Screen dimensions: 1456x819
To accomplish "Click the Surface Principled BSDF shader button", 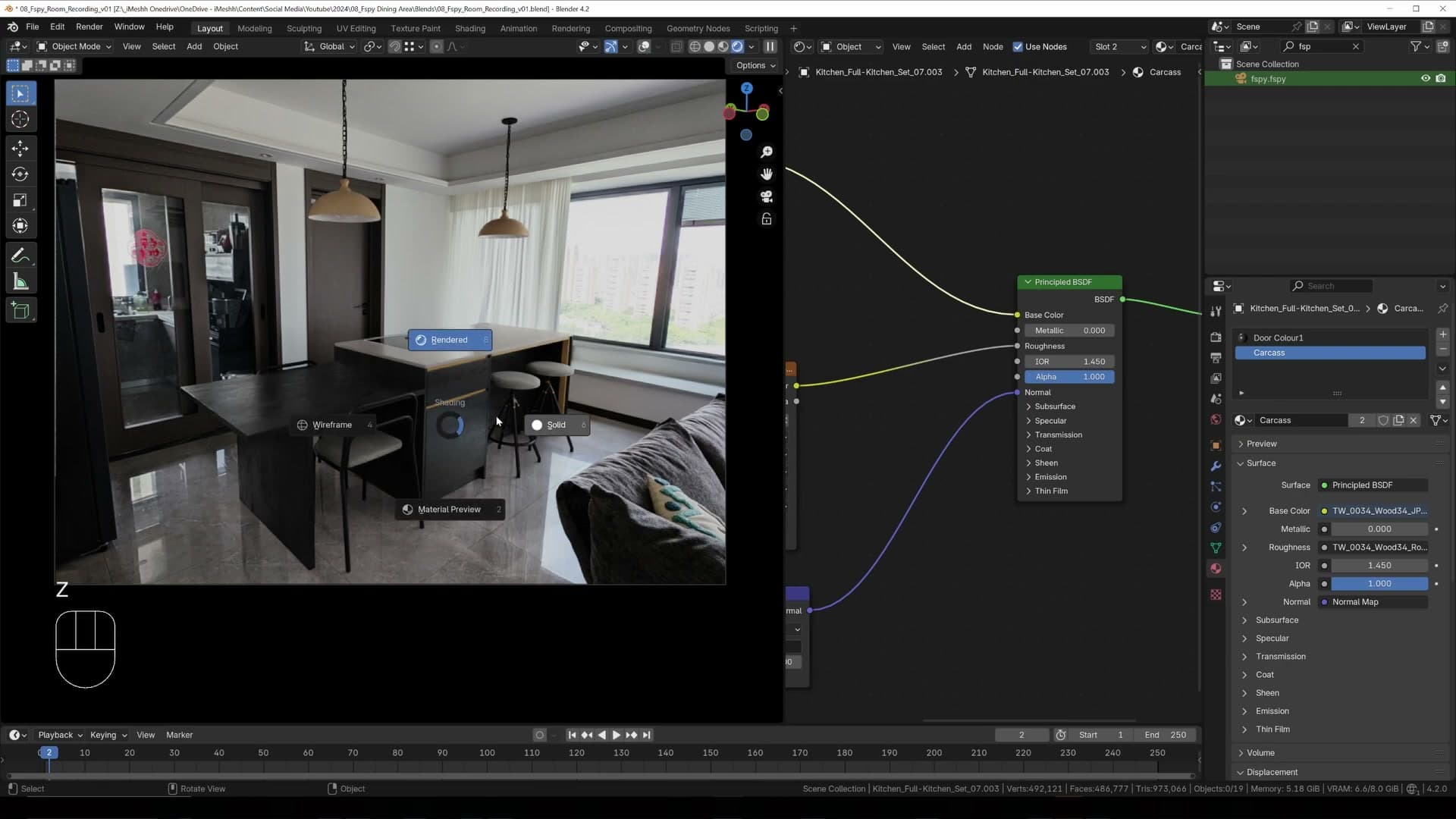I will (x=1373, y=485).
